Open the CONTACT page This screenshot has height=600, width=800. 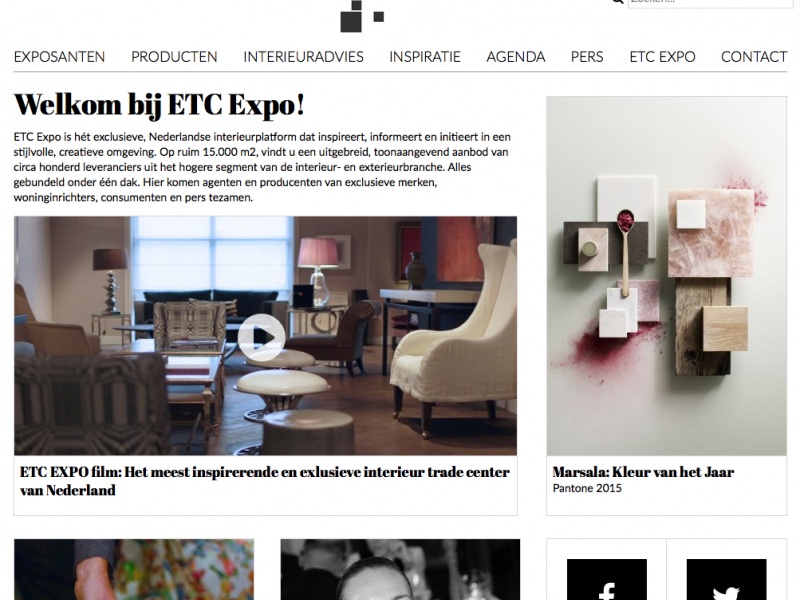(x=754, y=57)
